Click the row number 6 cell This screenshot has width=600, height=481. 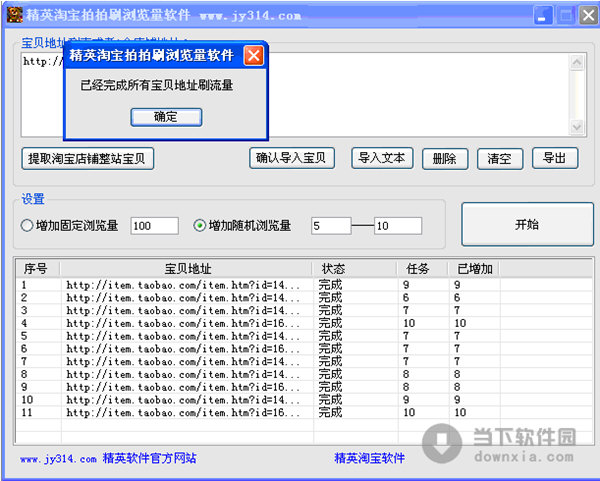(x=24, y=349)
